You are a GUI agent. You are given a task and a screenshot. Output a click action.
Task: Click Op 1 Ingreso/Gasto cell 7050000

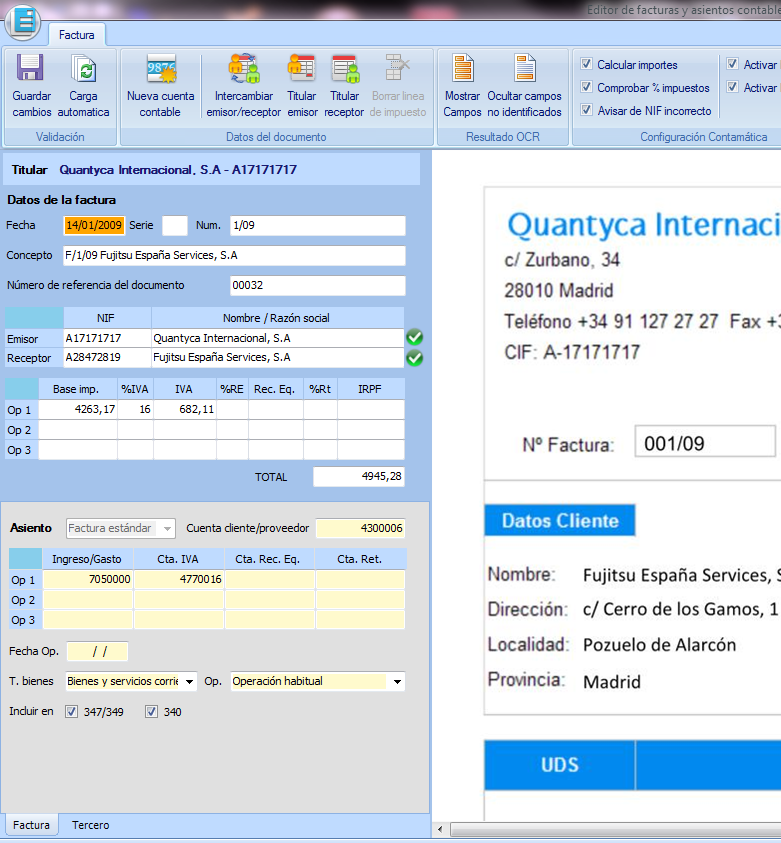(88, 580)
